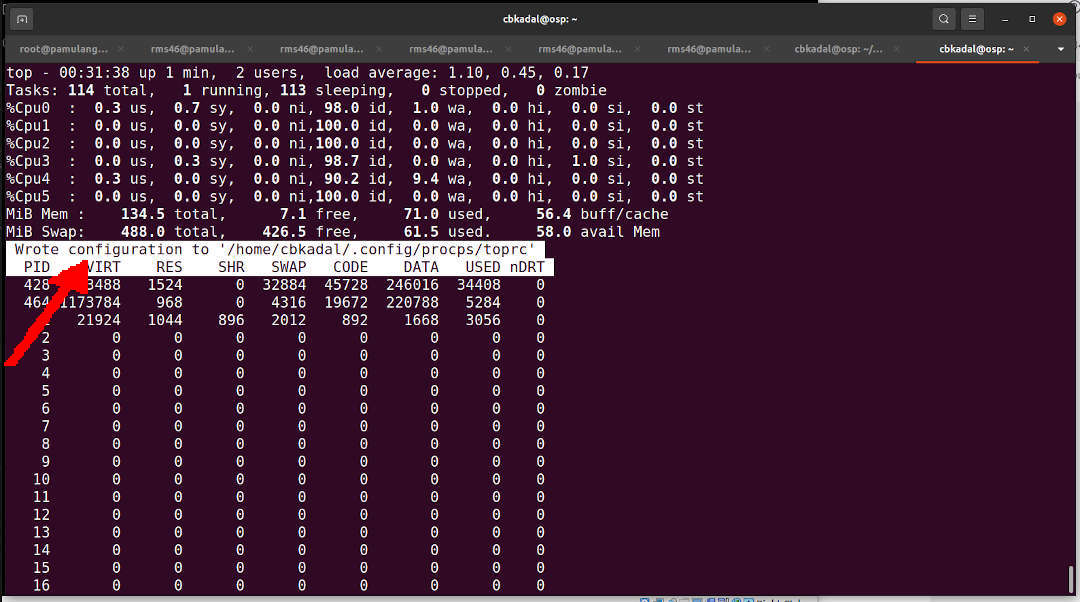Click the CODE column header
Viewport: 1080px width, 602px height.
click(351, 267)
